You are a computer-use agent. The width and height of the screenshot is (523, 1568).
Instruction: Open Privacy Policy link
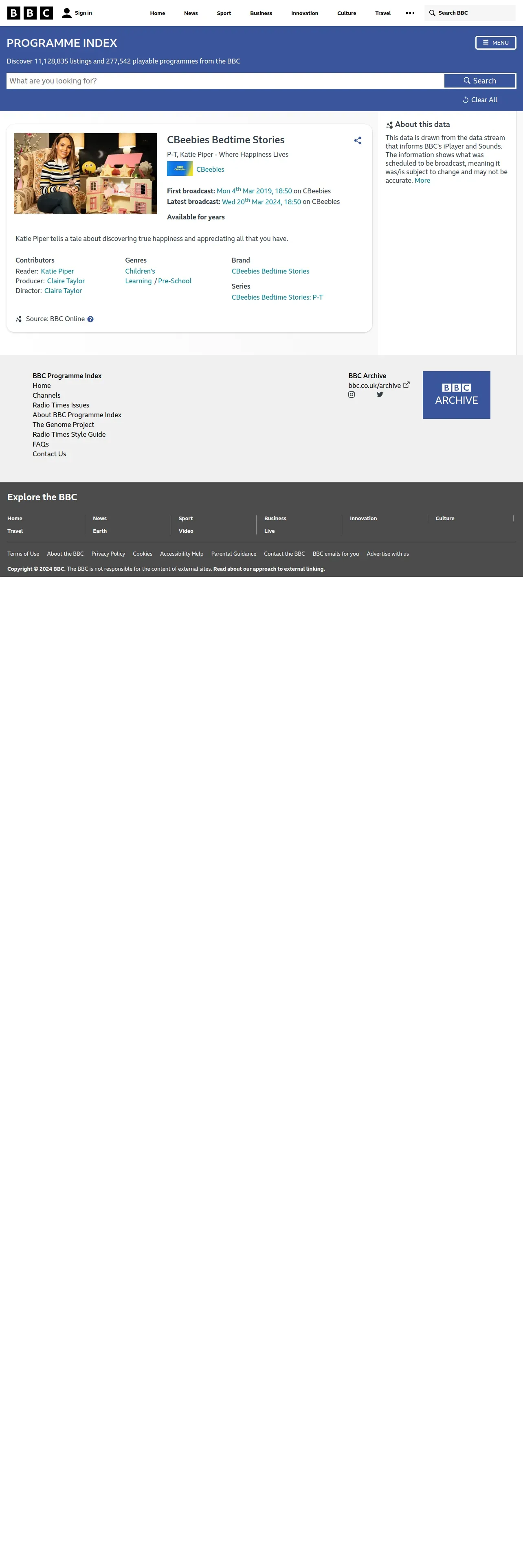[x=108, y=554]
